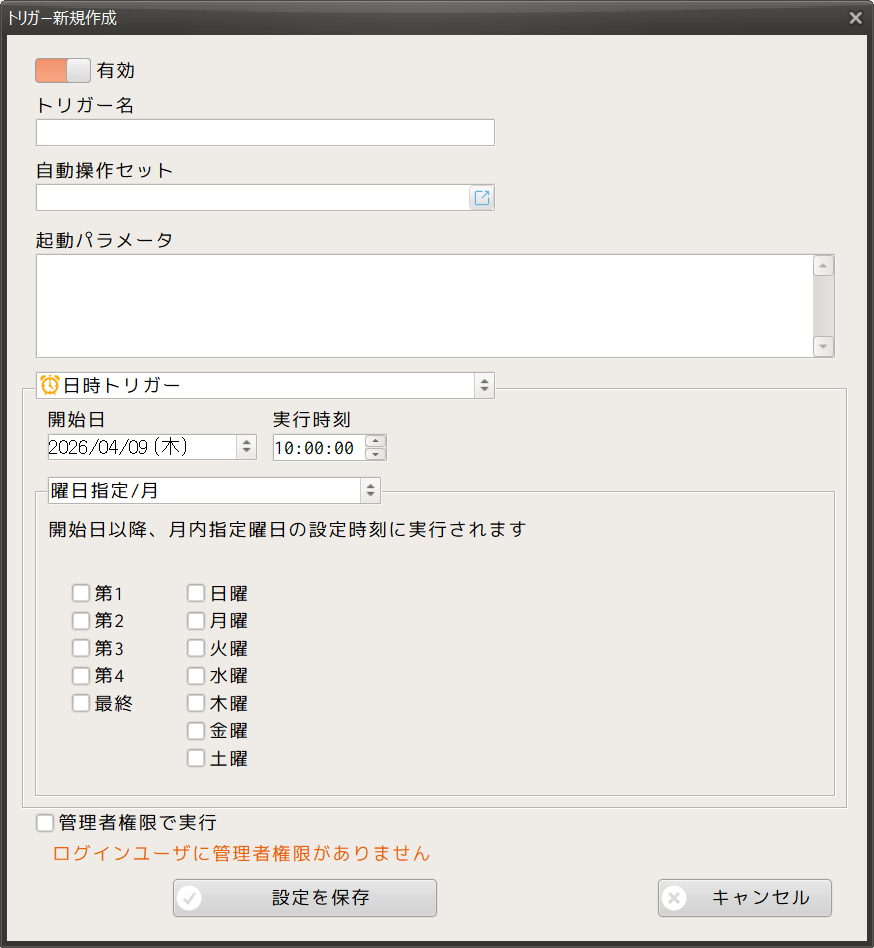
Task: Toggle the 有効 switch off
Action: (x=63, y=70)
